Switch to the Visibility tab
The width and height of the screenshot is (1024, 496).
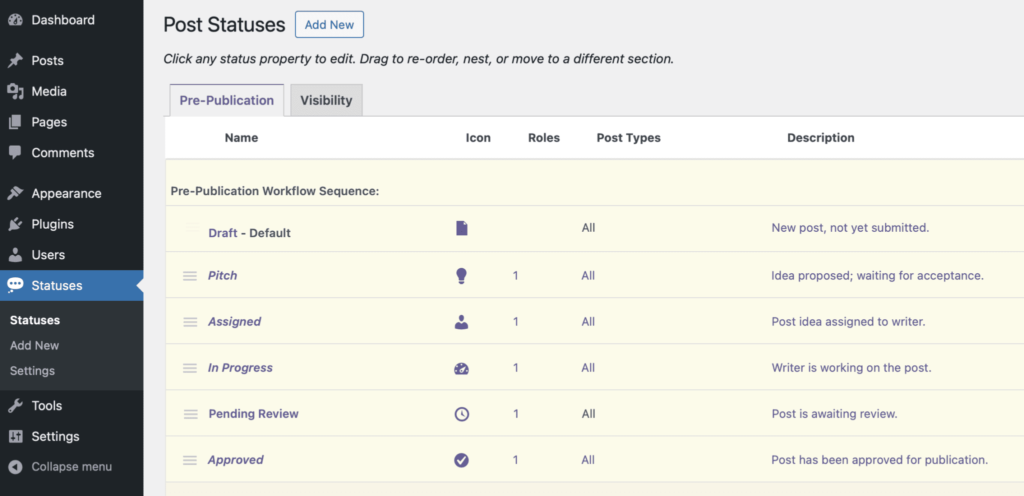[326, 101]
